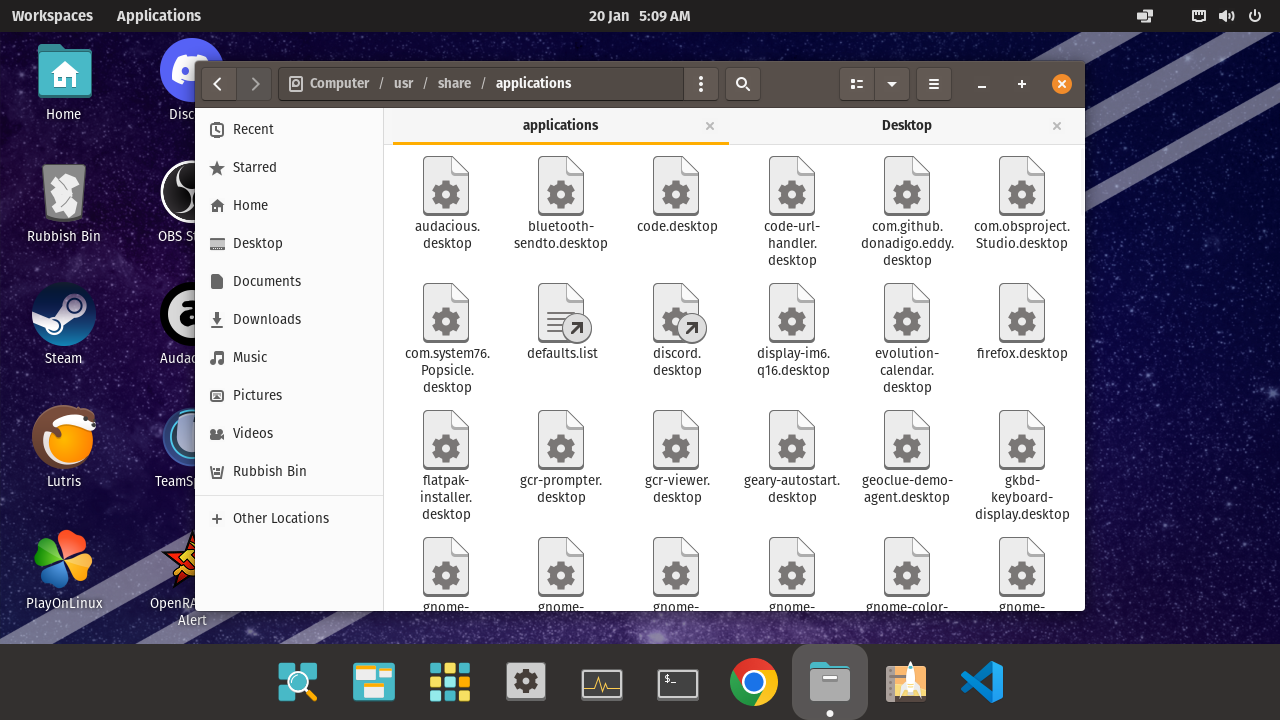The image size is (1280, 720).
Task: Launch Lutris from the desktop
Action: click(x=64, y=448)
